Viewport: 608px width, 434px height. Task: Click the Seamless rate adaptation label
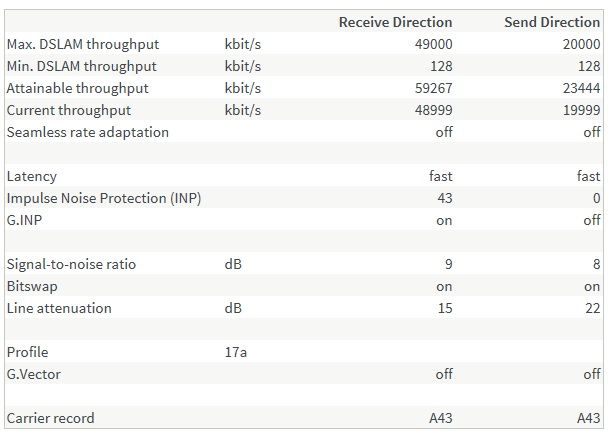[88, 132]
